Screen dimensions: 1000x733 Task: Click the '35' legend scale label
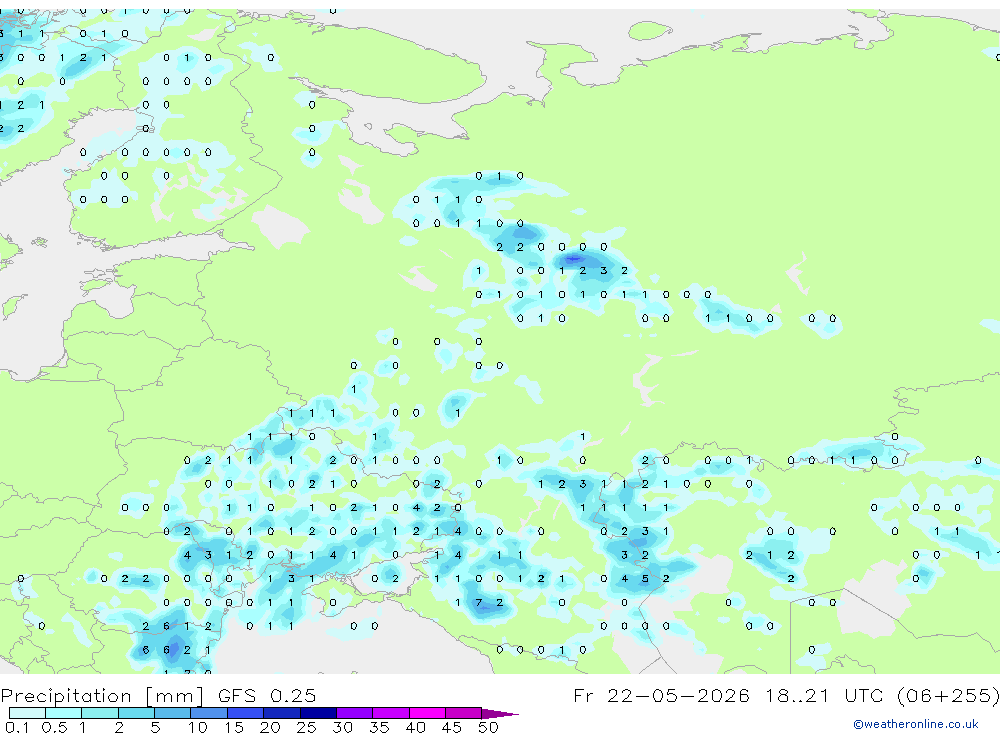click(x=379, y=727)
